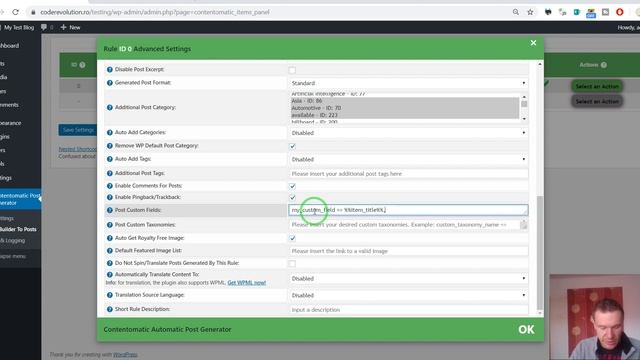Click Post Custom Fields input
This screenshot has height=360, width=640.
(408, 210)
